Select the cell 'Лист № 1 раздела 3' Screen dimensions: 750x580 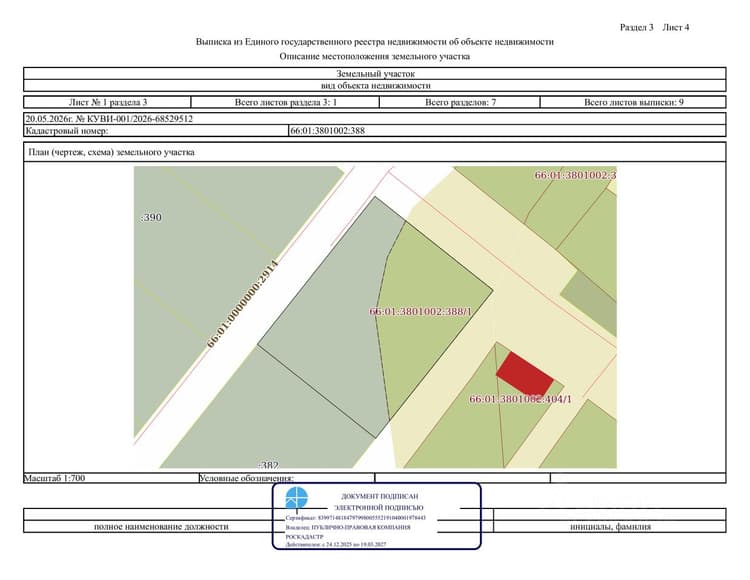[108, 102]
